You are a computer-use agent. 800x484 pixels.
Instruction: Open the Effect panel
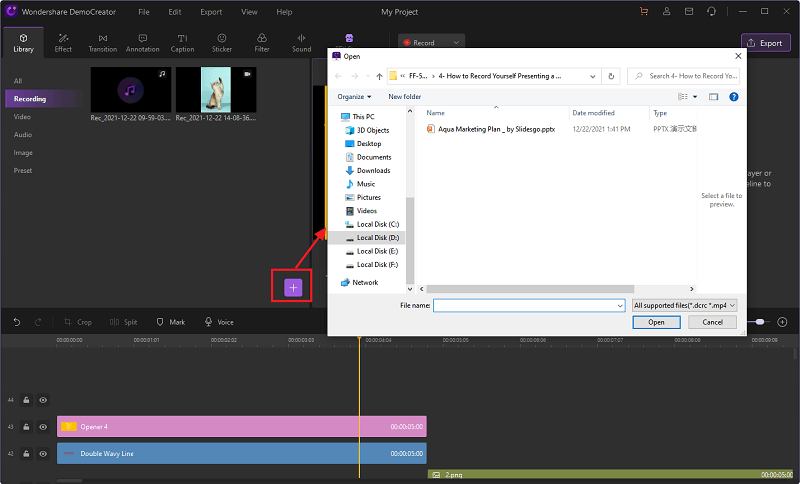point(63,43)
